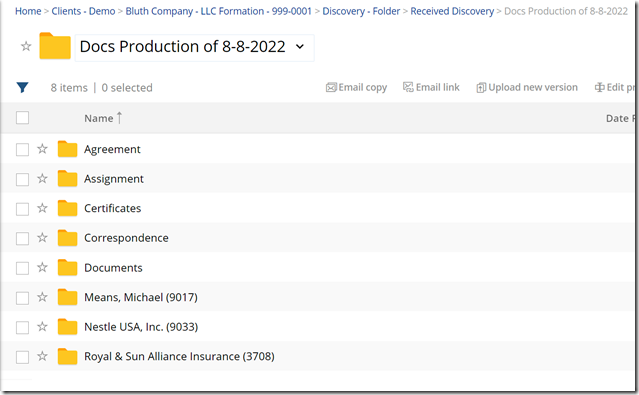
Task: Navigate to Received Discovery breadcrumb
Action: pyautogui.click(x=452, y=11)
